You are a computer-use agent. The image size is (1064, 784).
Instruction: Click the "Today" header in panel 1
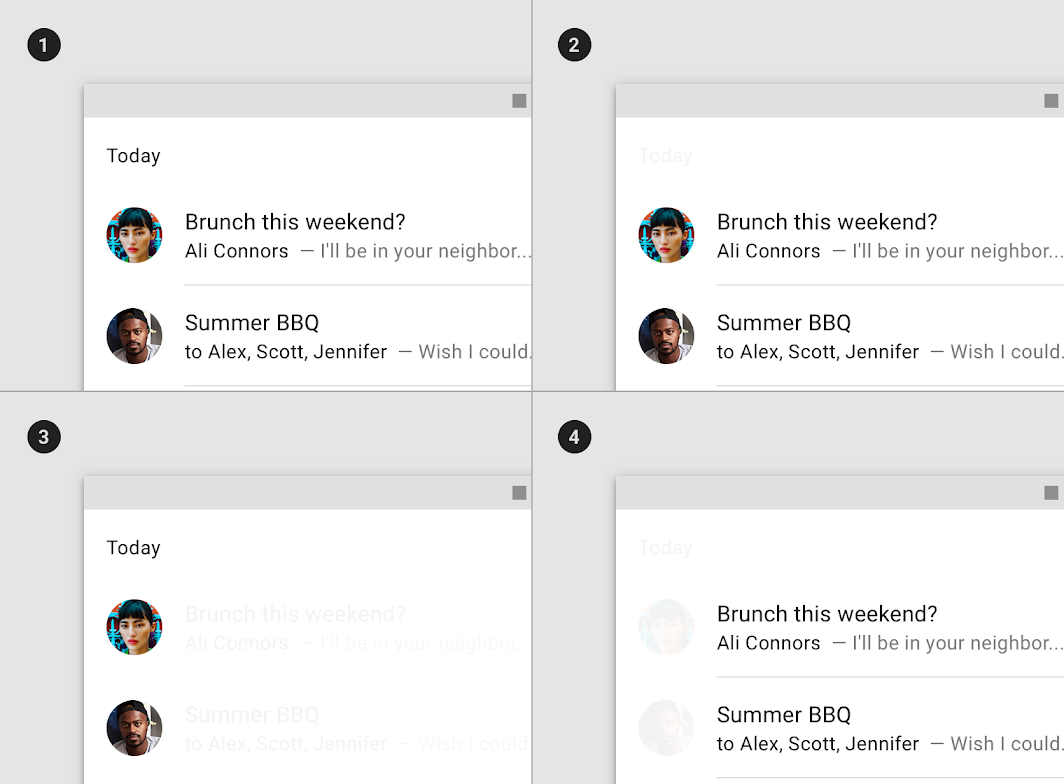point(133,156)
